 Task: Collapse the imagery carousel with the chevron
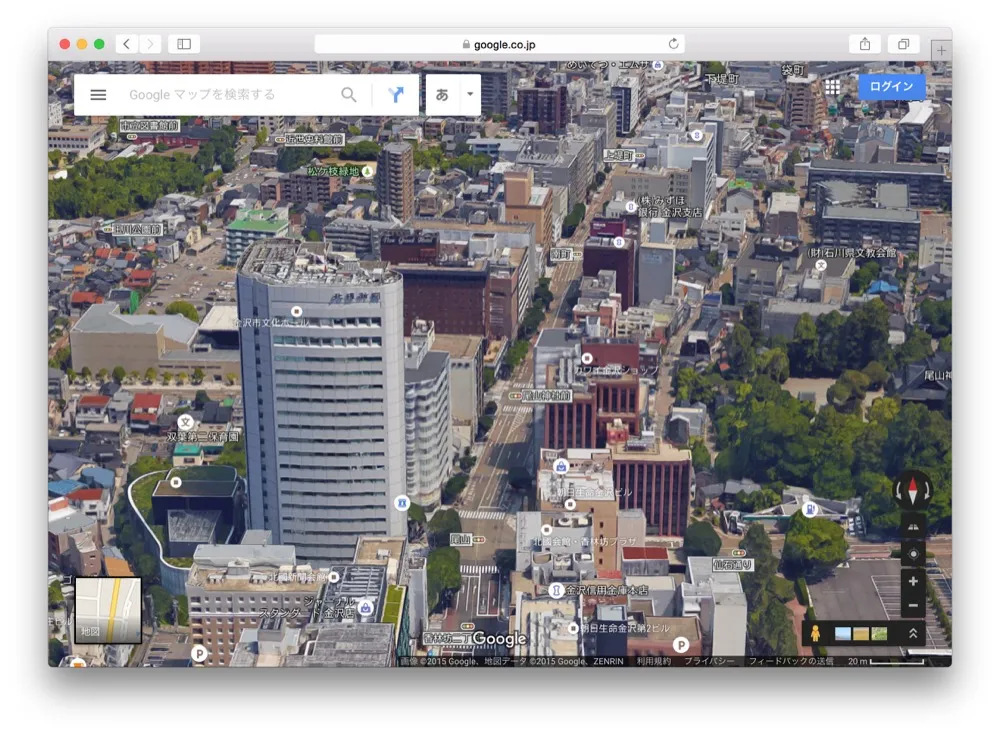912,631
